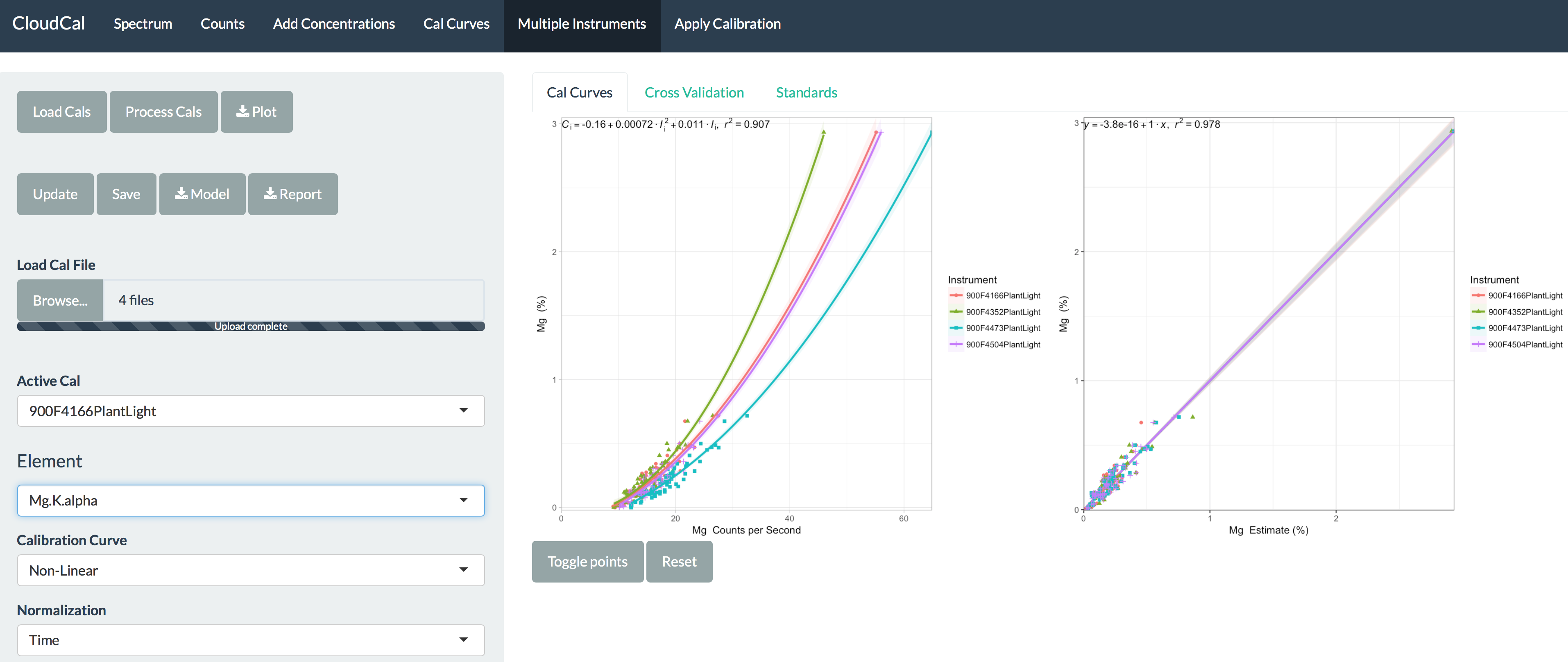
Task: Toggle points on the calibration plot
Action: coord(587,562)
